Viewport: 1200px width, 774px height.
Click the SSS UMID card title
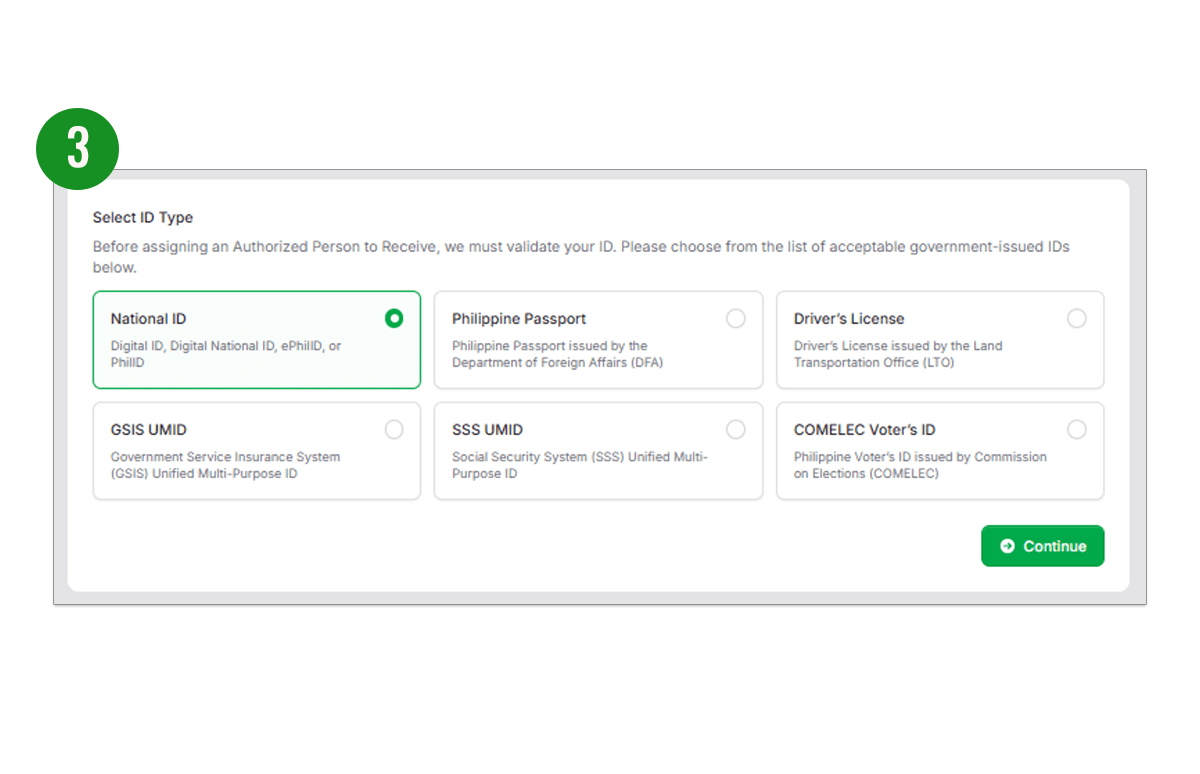pyautogui.click(x=487, y=430)
